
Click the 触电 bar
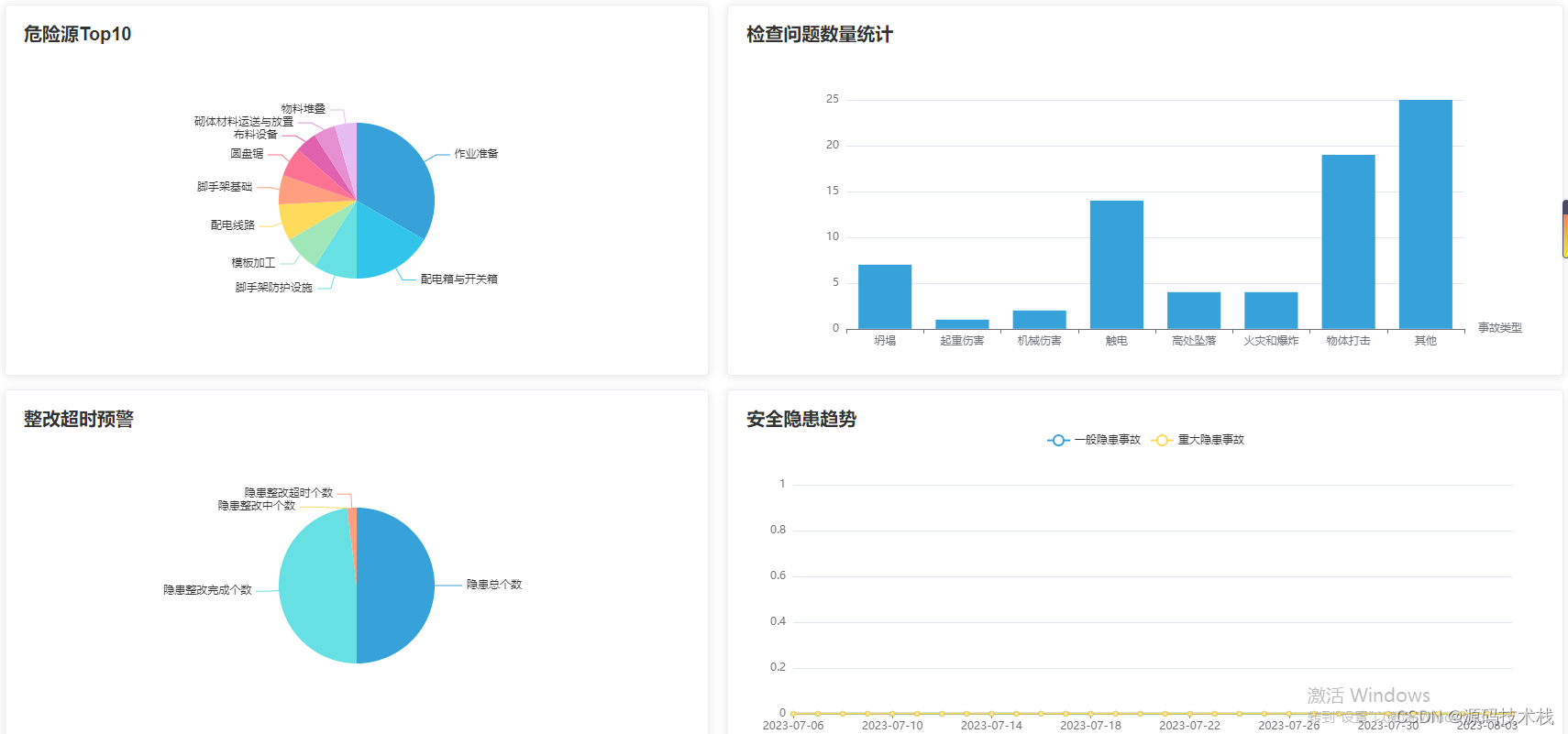coord(1117,265)
